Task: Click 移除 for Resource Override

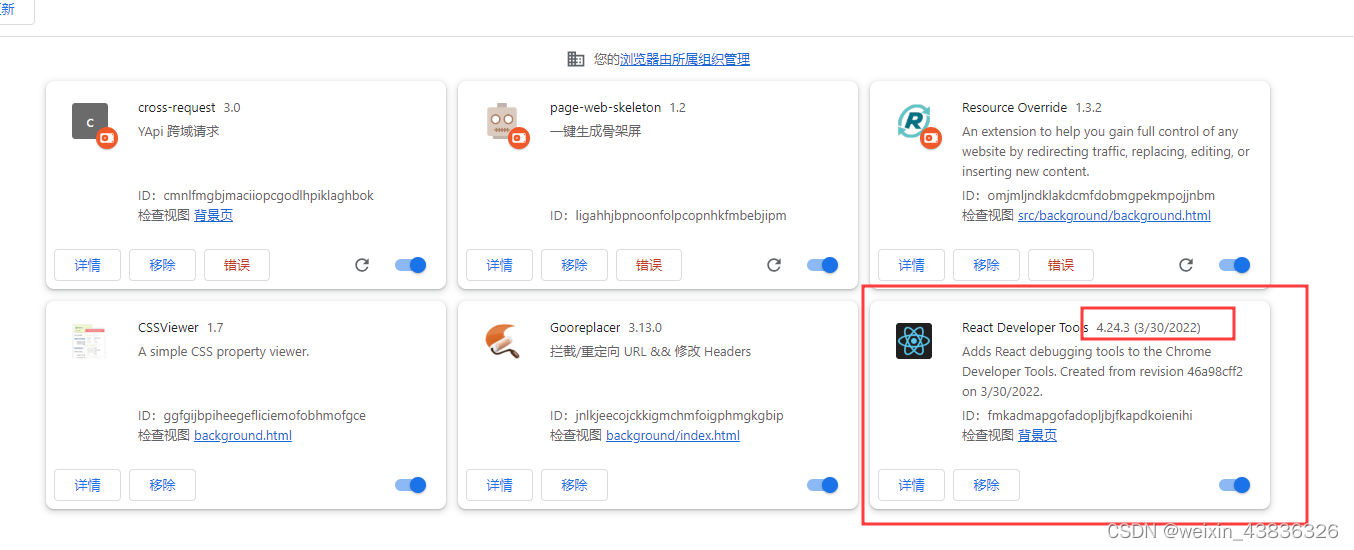Action: pos(986,265)
